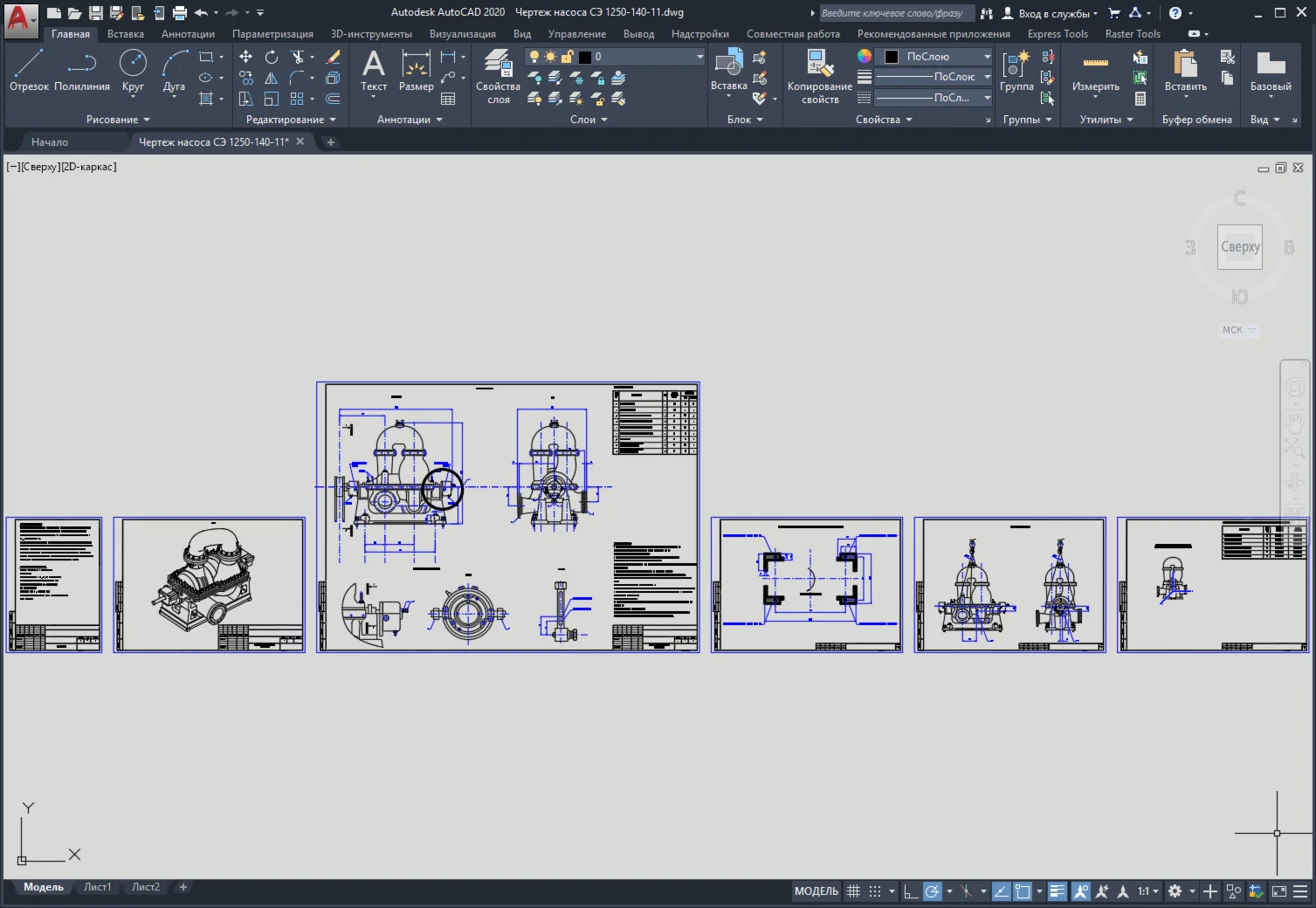1316x908 pixels.
Task: Toggle the drawing grid display
Action: tap(853, 891)
